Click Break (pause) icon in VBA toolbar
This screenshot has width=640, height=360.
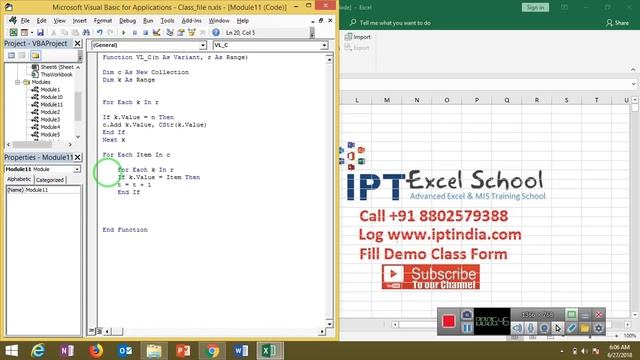[134, 32]
